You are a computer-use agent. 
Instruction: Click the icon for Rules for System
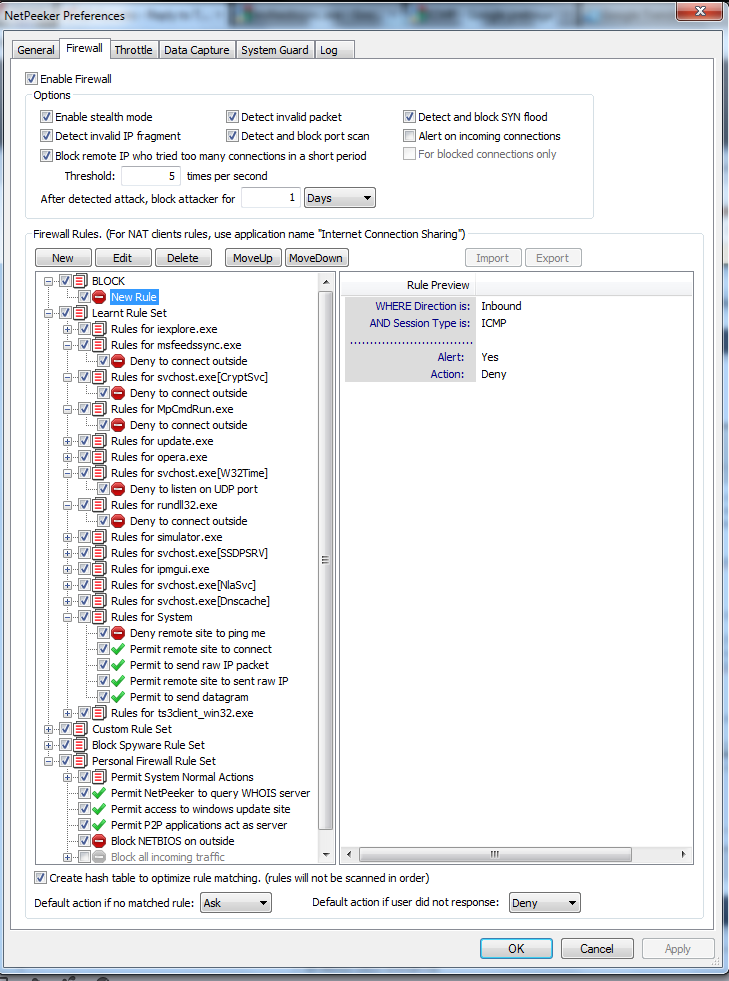coord(99,617)
